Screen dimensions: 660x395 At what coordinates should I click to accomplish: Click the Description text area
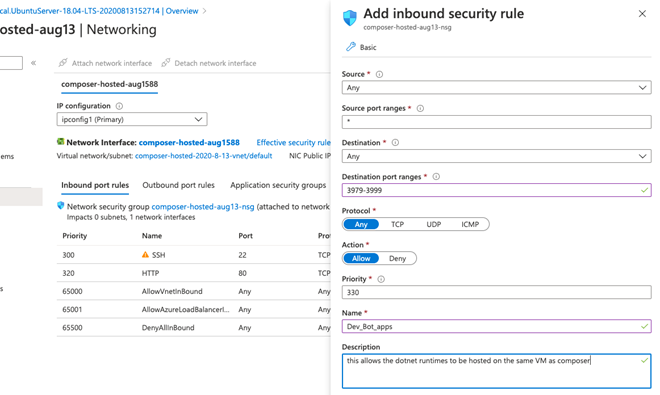click(x=496, y=371)
